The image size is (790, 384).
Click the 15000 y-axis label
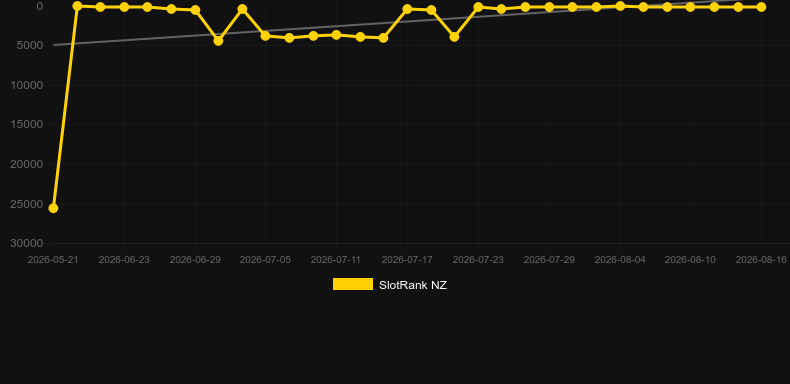pyautogui.click(x=27, y=124)
